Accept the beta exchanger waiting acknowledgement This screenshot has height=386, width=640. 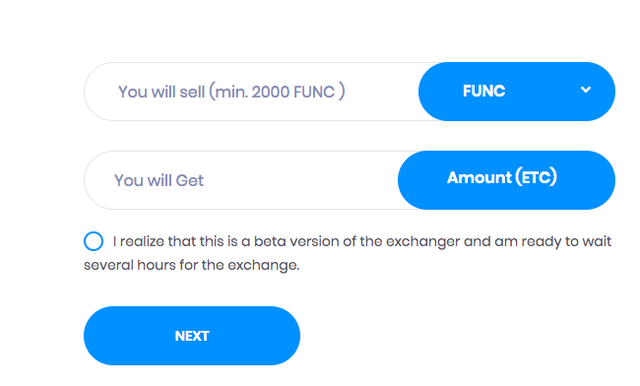93,241
